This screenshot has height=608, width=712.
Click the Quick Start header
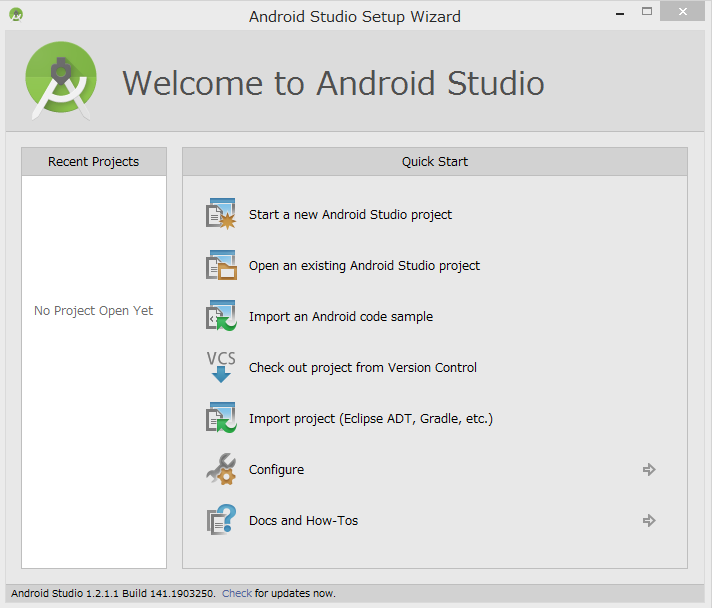435,162
